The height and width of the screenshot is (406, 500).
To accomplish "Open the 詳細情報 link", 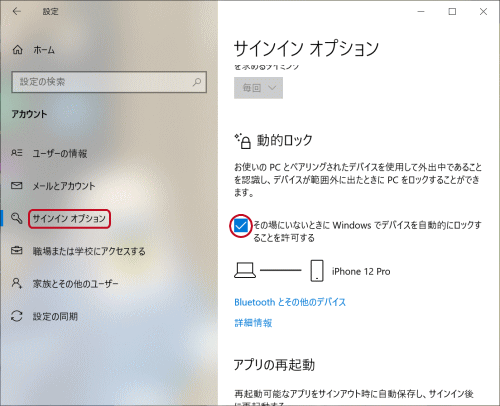I will coord(253,323).
